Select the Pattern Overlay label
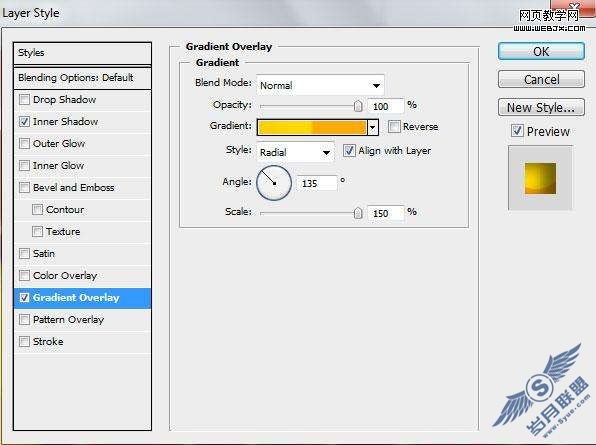 [x=68, y=320]
